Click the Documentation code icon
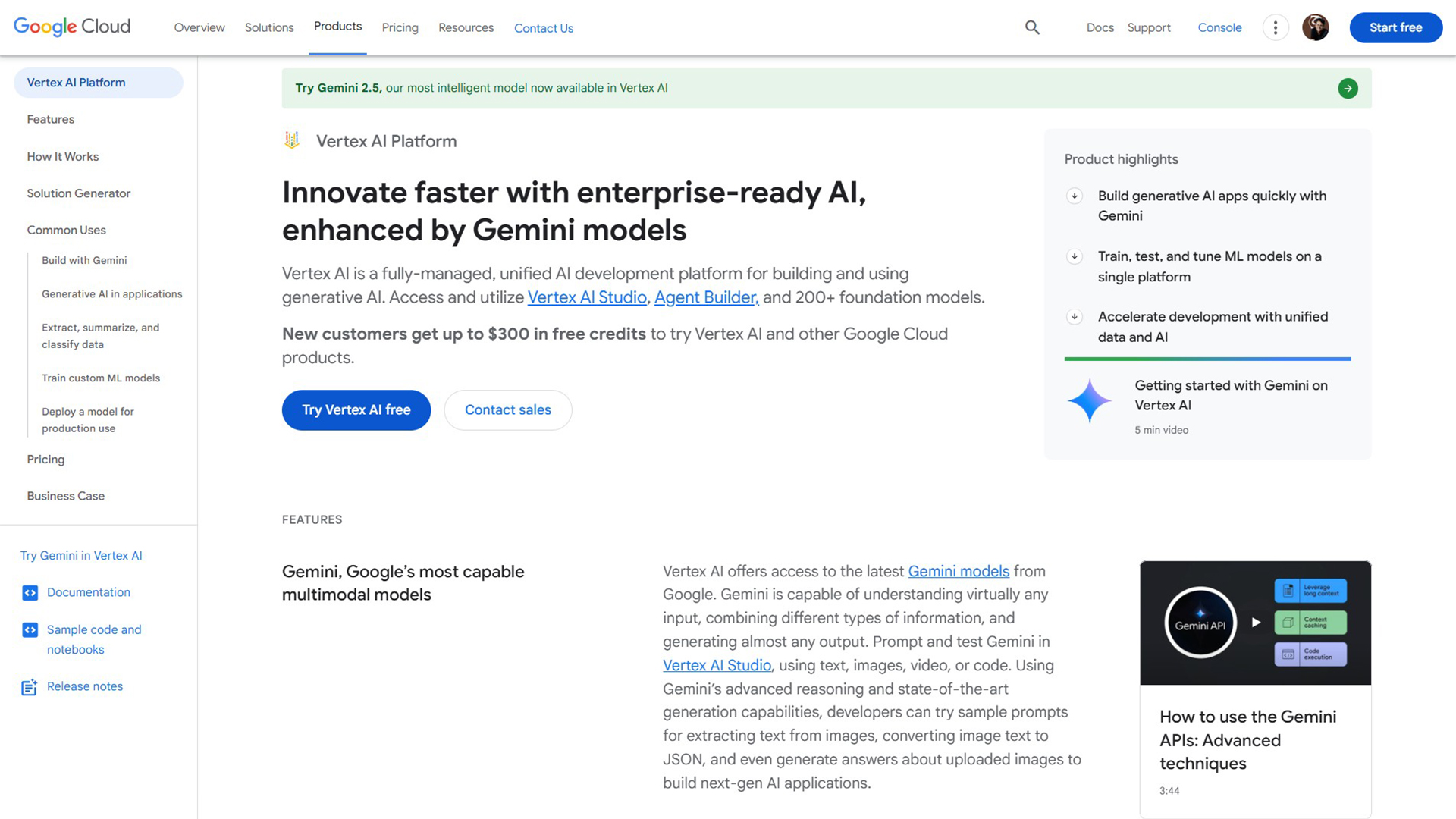The width and height of the screenshot is (1456, 819). click(30, 593)
